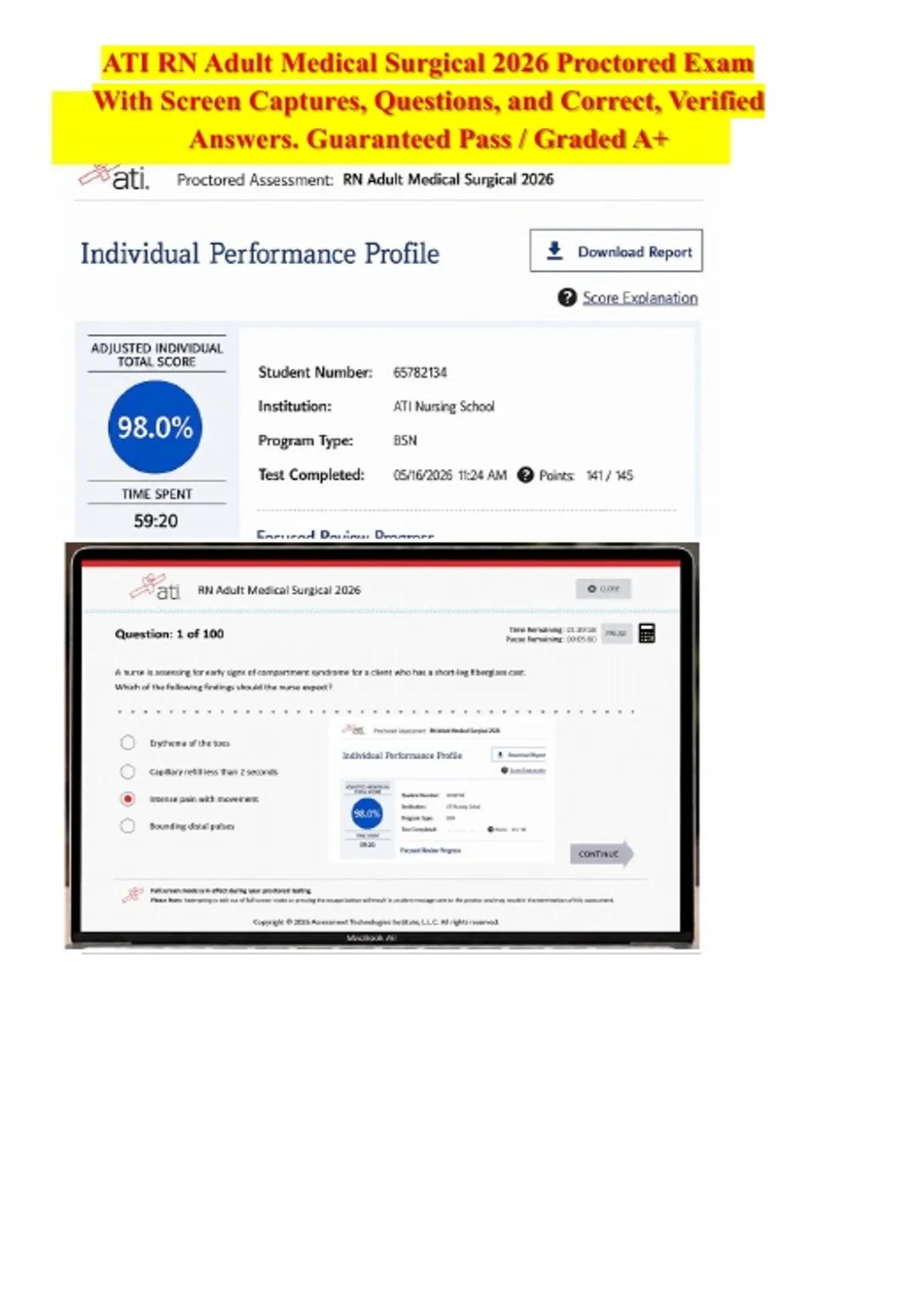
Task: Open the Score Explanation link
Action: coord(640,298)
